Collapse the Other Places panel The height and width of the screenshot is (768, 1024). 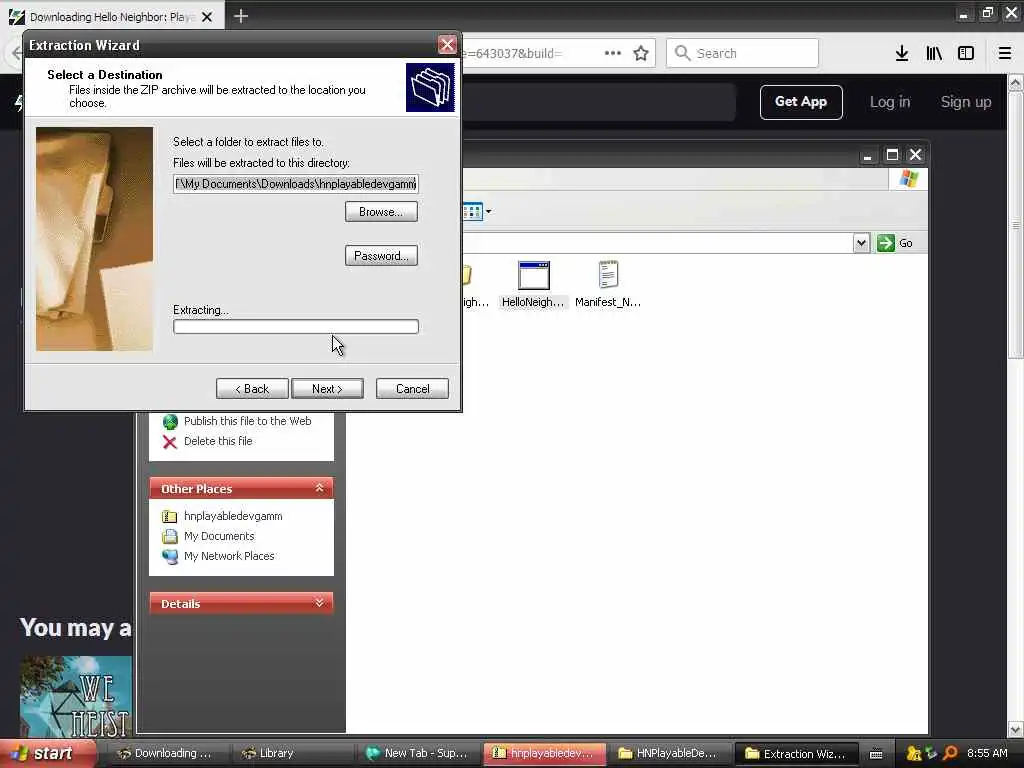[319, 488]
